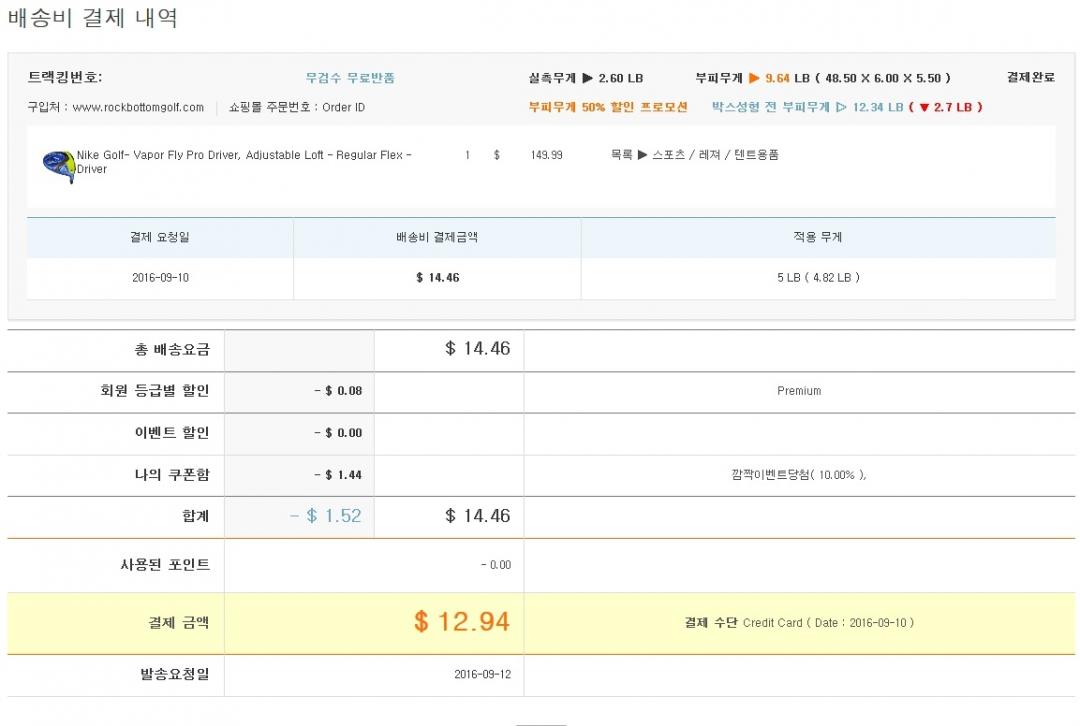
Task: Click the 결제완료 status label
Action: click(1030, 78)
